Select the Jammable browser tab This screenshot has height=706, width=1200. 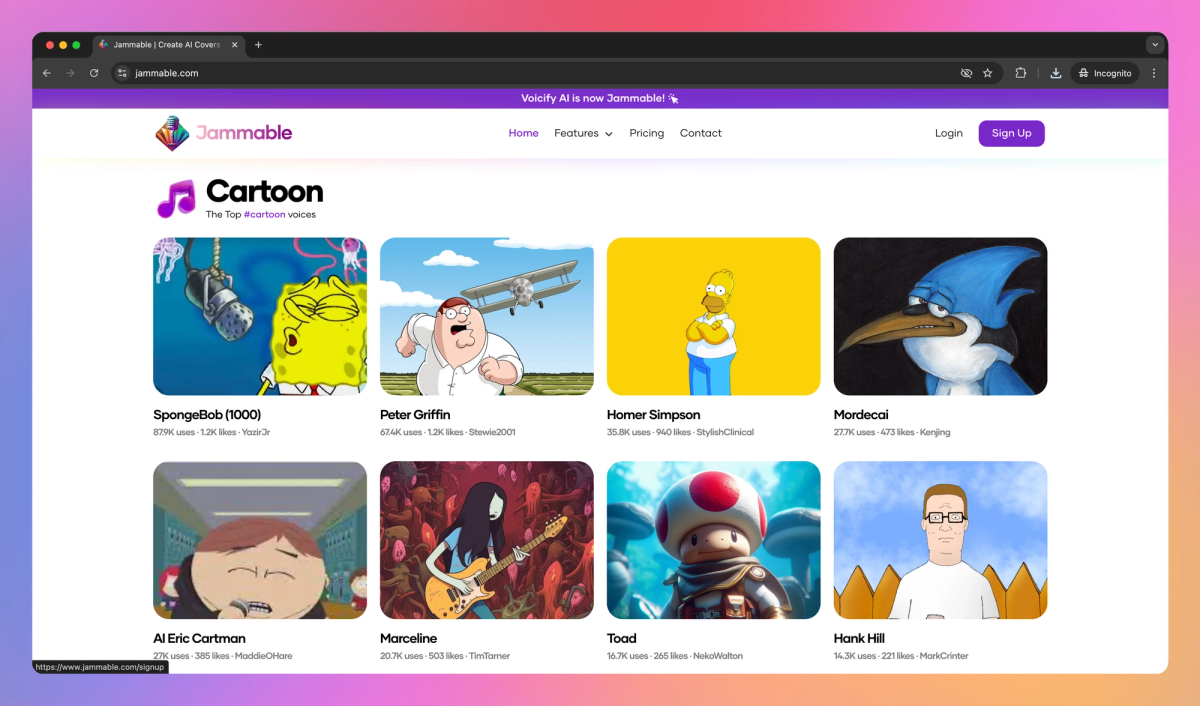point(168,45)
